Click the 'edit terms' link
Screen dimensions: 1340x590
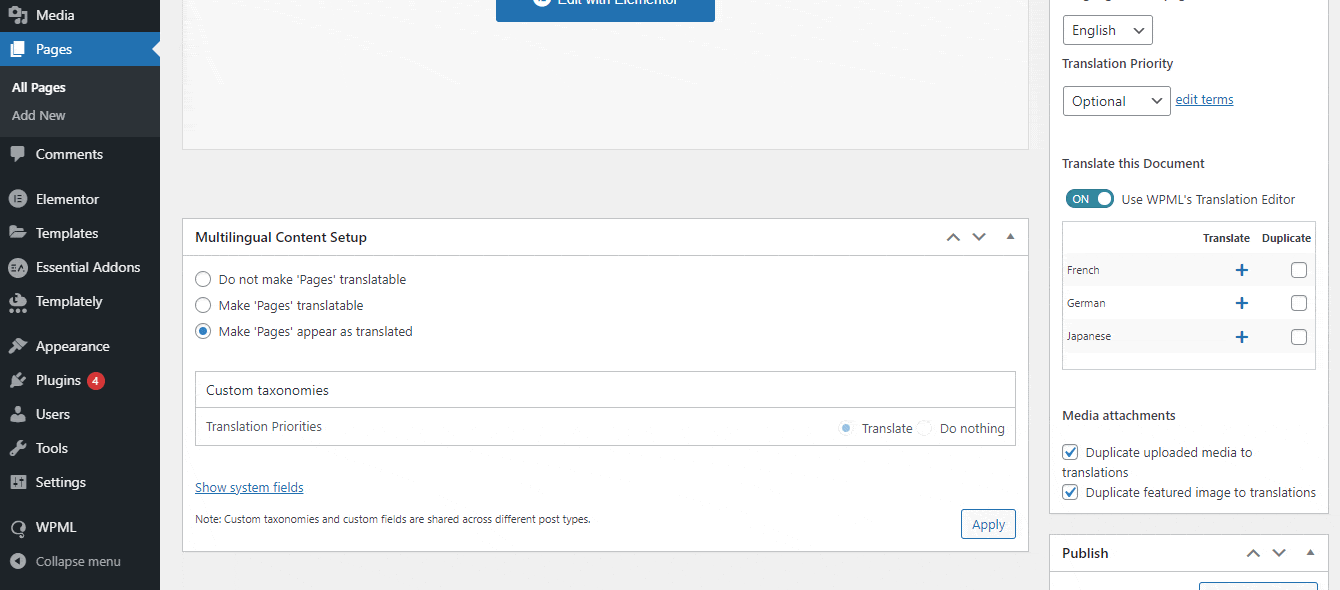(x=1204, y=99)
